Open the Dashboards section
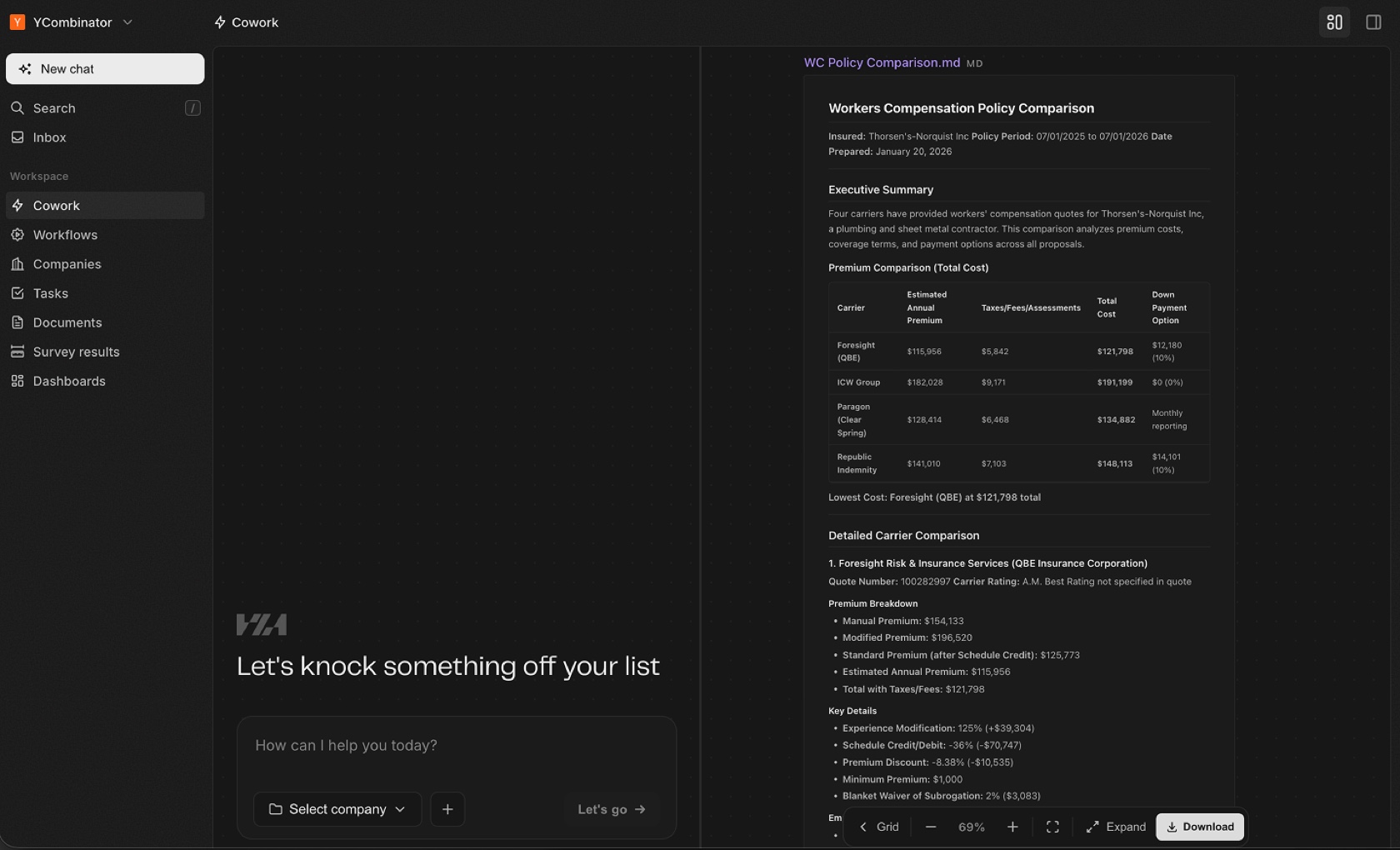Viewport: 1400px width, 850px height. tap(105, 381)
